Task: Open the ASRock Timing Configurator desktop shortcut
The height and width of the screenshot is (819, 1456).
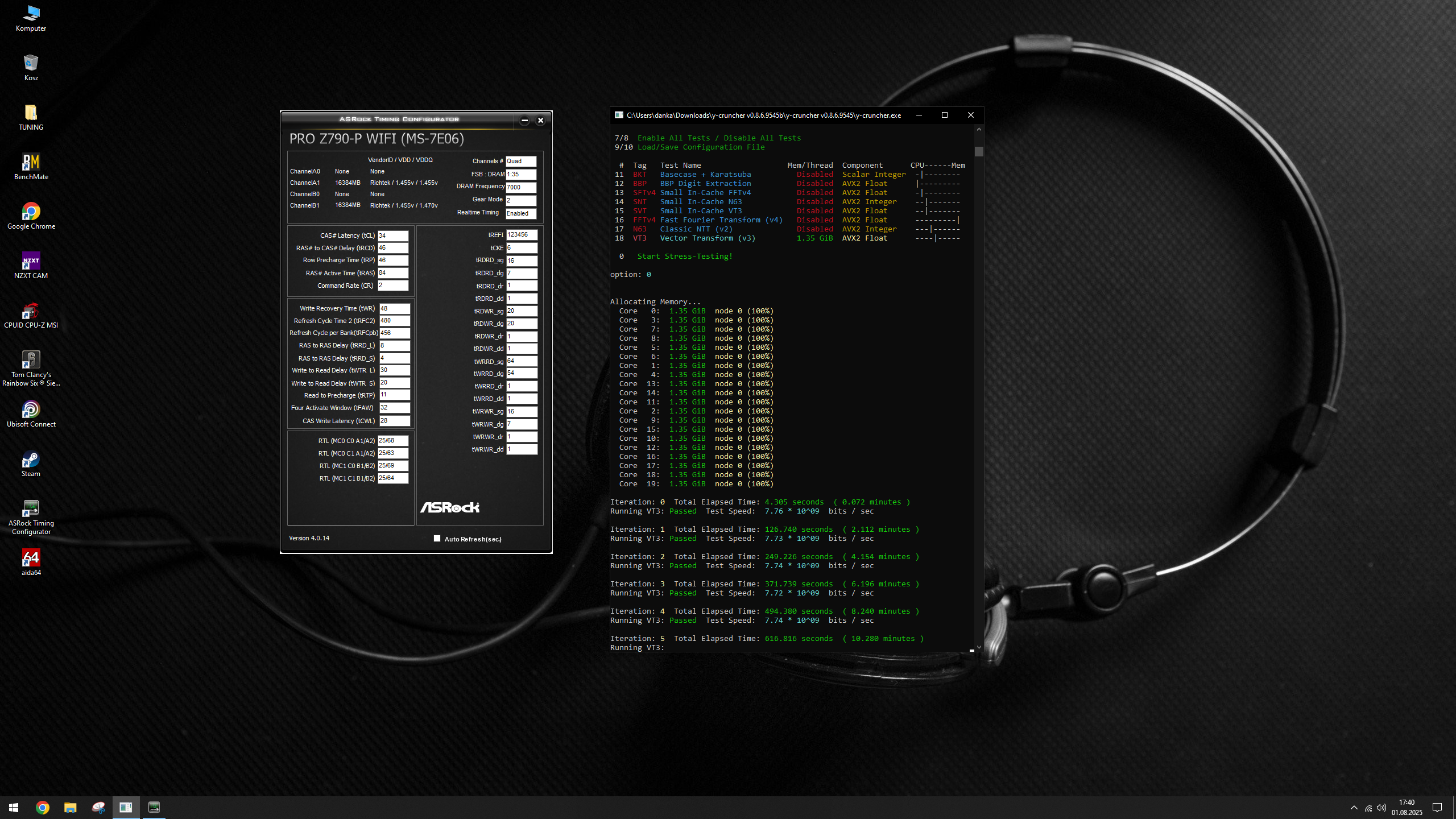Action: [x=31, y=509]
